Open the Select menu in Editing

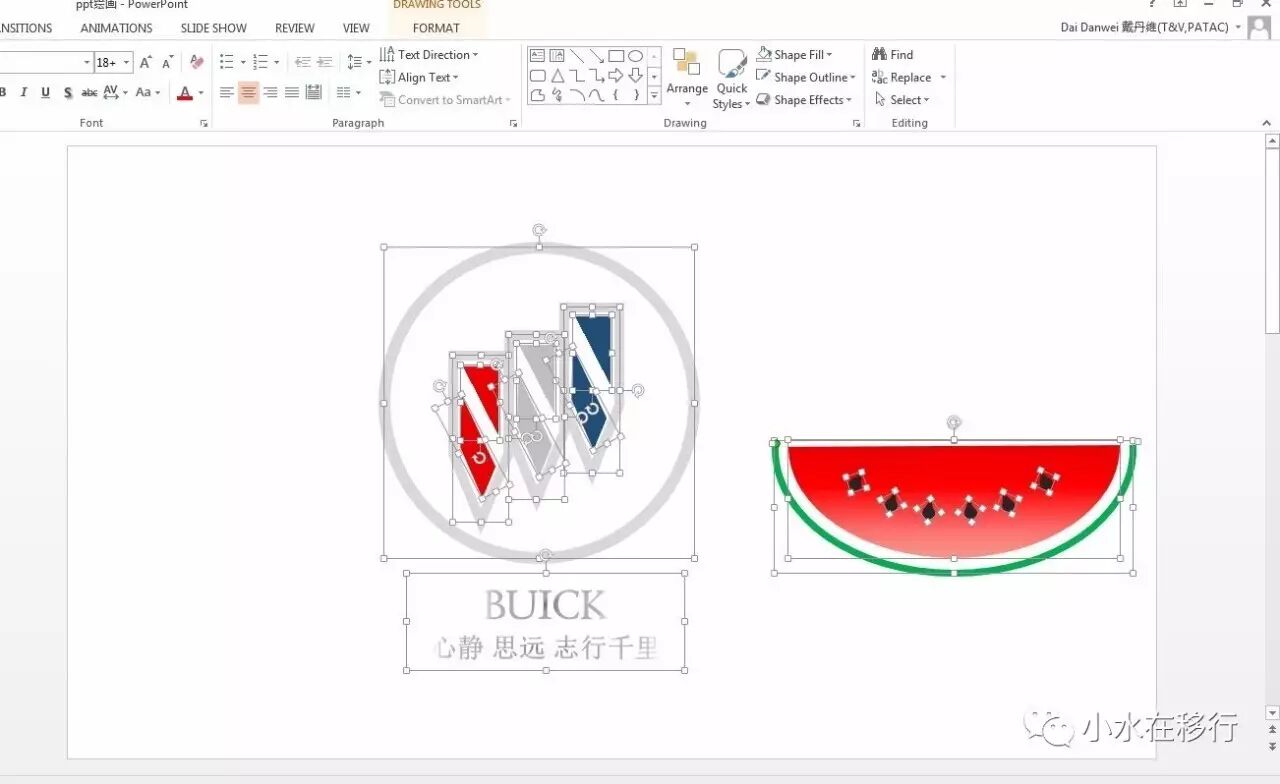(902, 100)
